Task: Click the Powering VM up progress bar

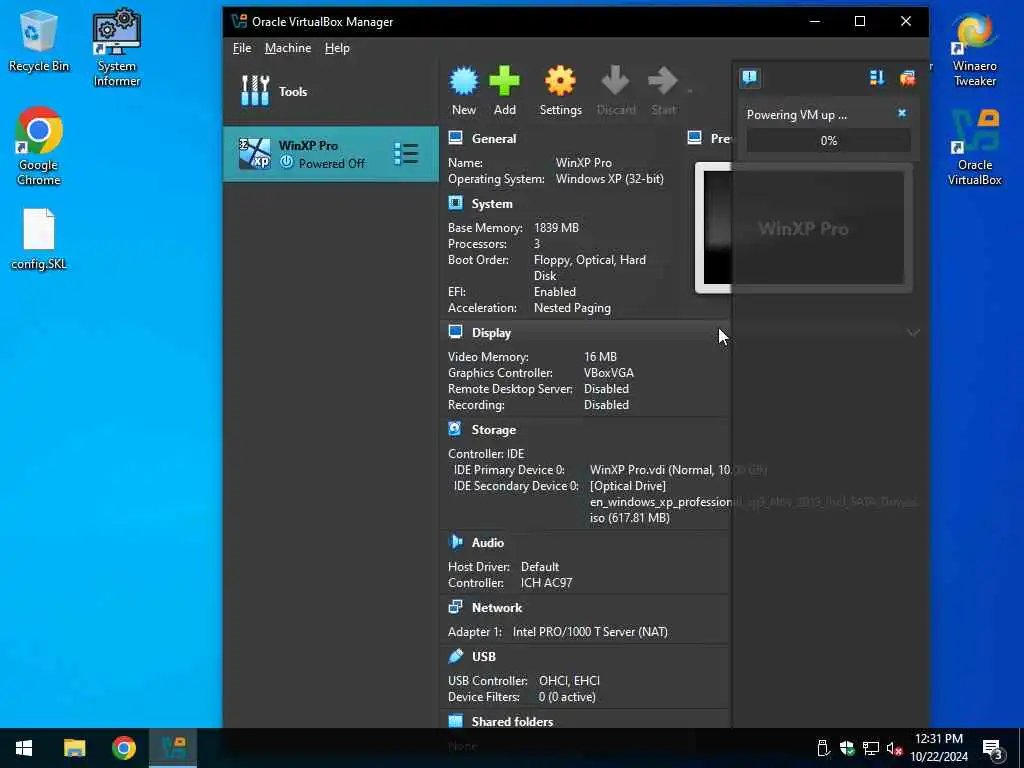Action: 828,140
